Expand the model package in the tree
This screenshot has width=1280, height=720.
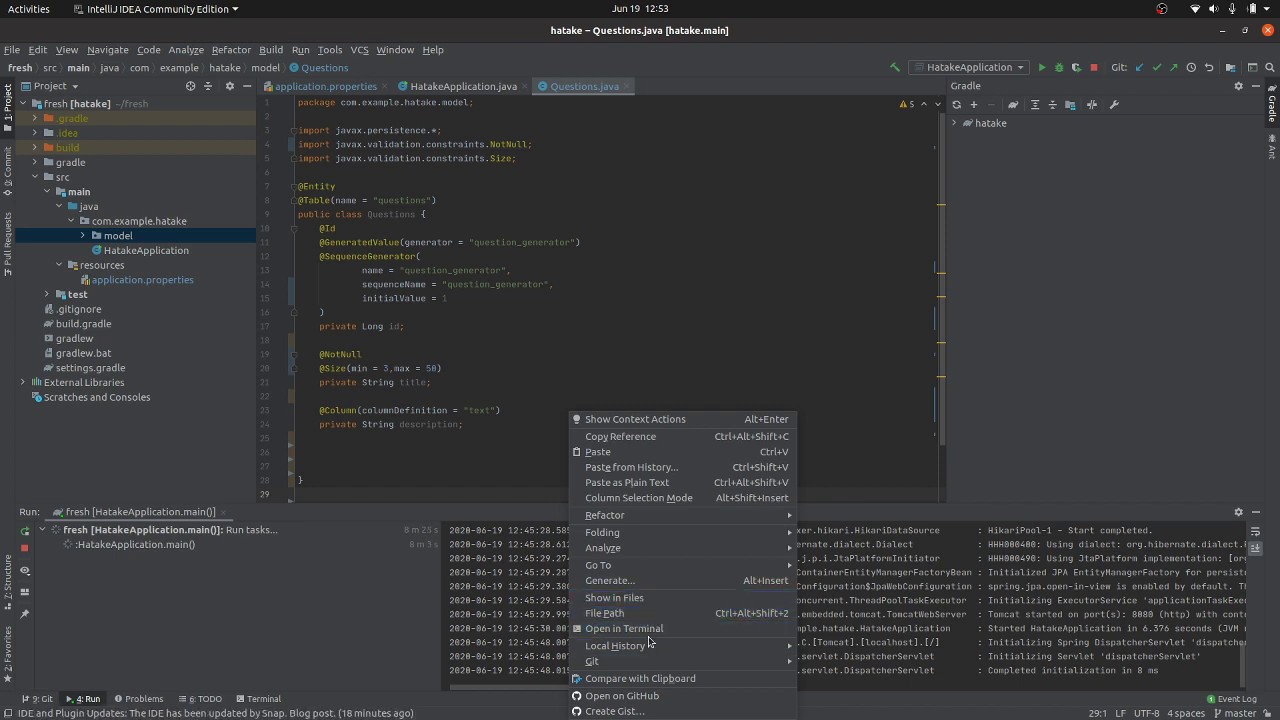pyautogui.click(x=83, y=236)
